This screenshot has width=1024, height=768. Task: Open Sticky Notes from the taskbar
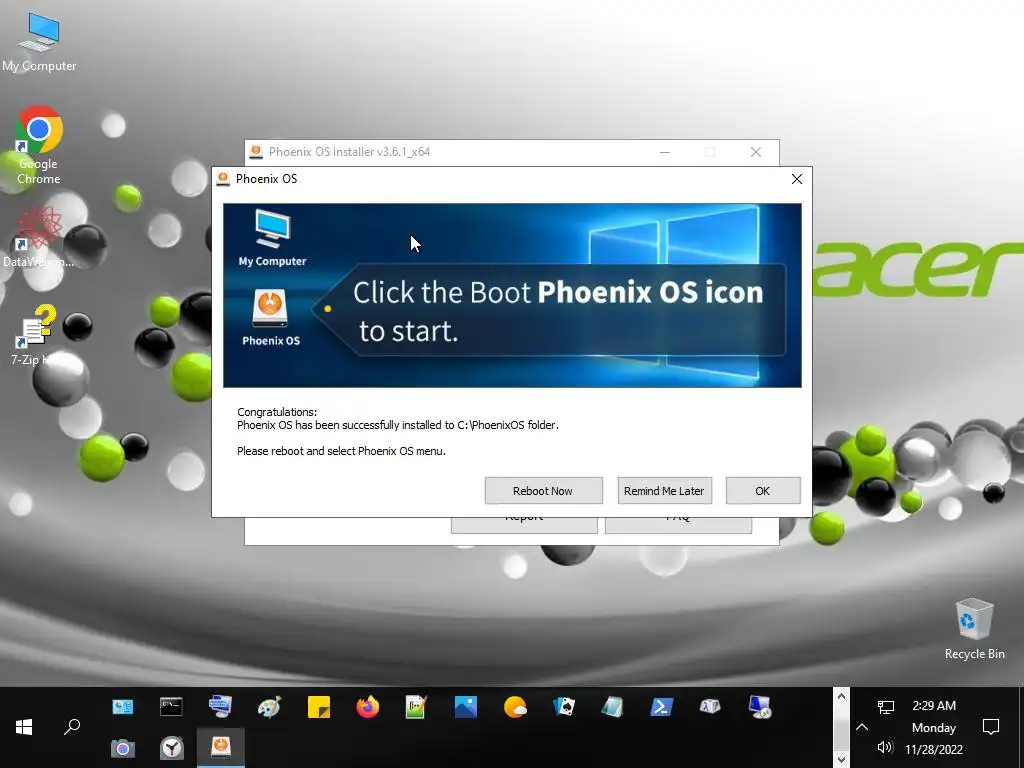(319, 707)
